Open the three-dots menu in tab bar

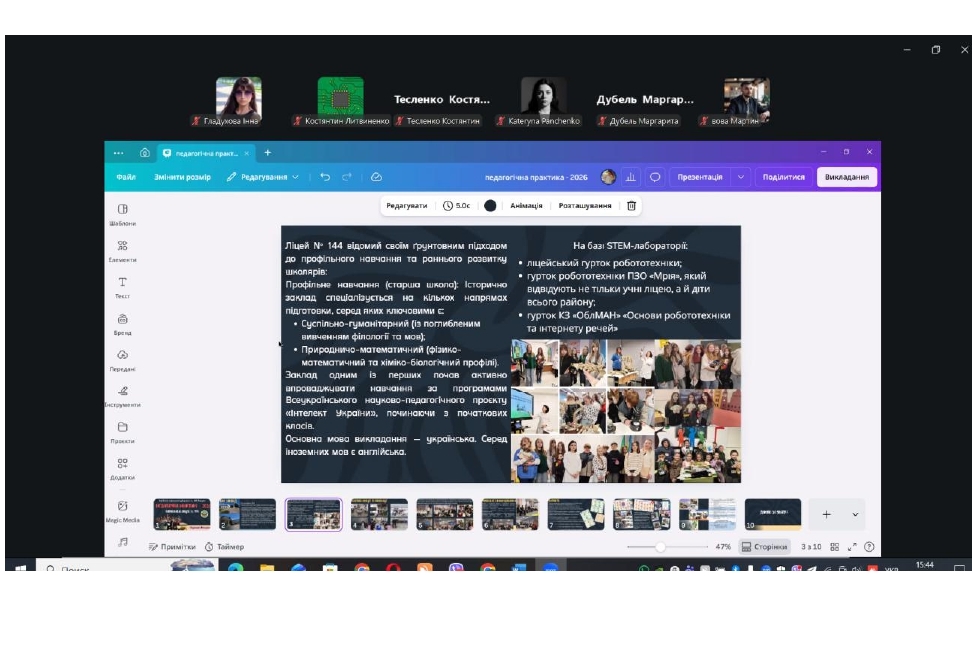pos(118,153)
